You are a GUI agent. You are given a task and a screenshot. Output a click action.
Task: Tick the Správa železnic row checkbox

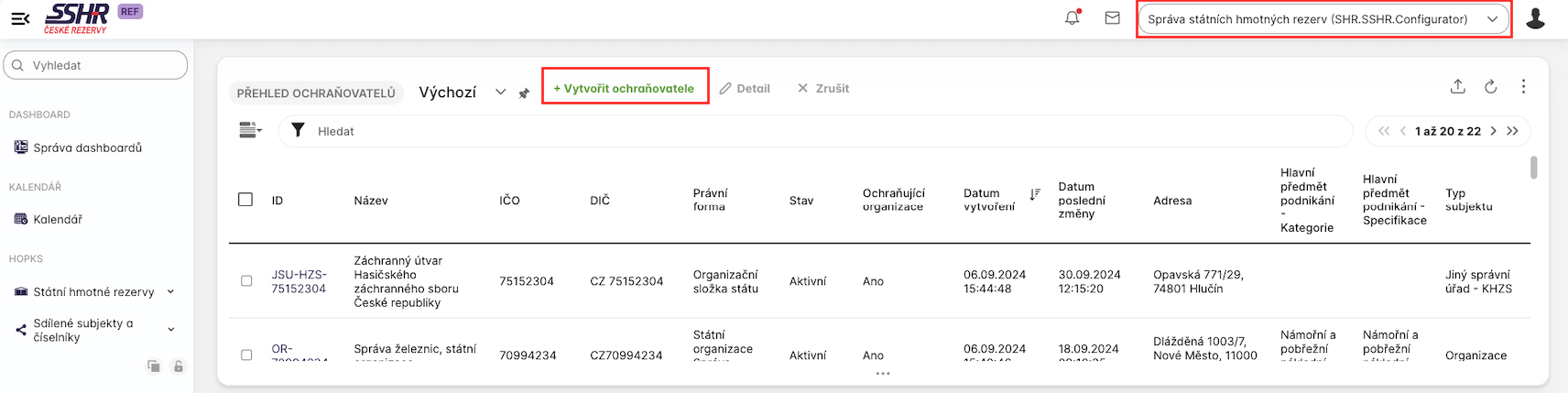[246, 355]
